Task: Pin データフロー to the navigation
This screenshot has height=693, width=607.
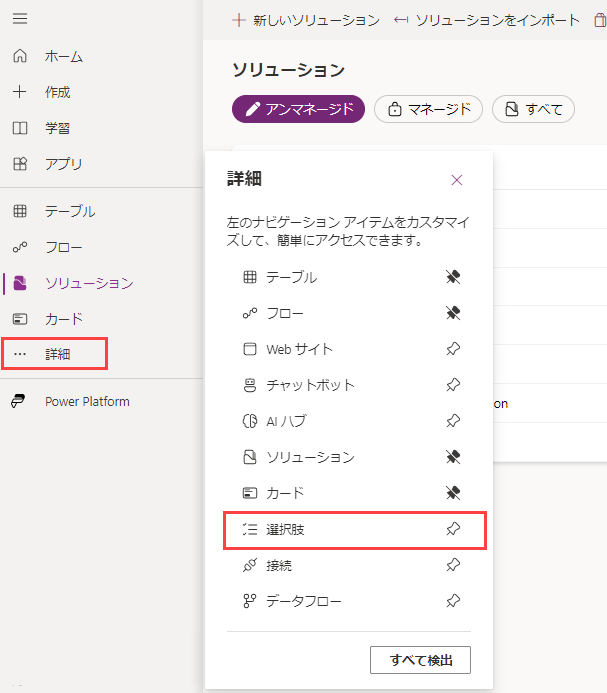Action: click(x=453, y=601)
